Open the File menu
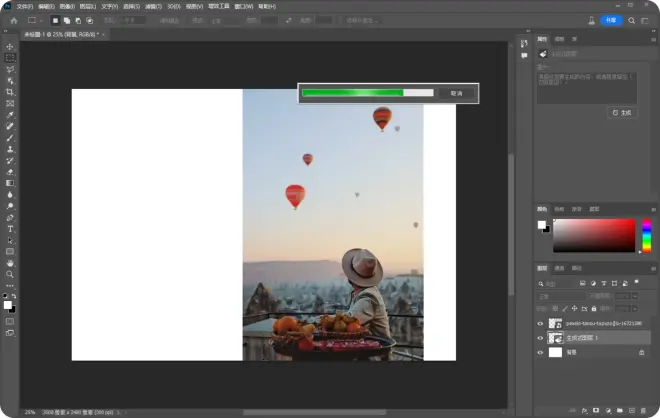Image resolution: width=660 pixels, height=418 pixels. pyautogui.click(x=24, y=6)
